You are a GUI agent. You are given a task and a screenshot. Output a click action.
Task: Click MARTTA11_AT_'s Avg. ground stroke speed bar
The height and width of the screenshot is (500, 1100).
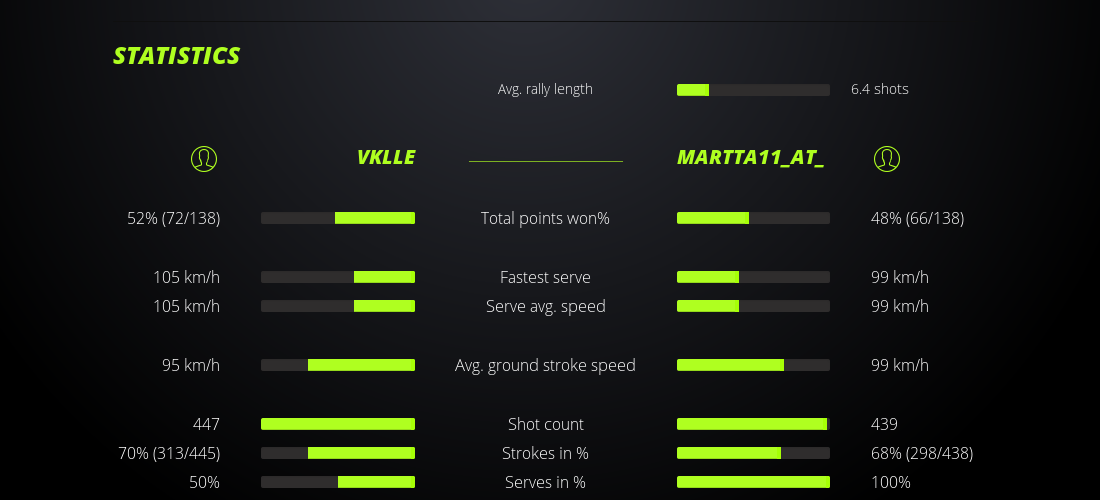[x=753, y=365]
